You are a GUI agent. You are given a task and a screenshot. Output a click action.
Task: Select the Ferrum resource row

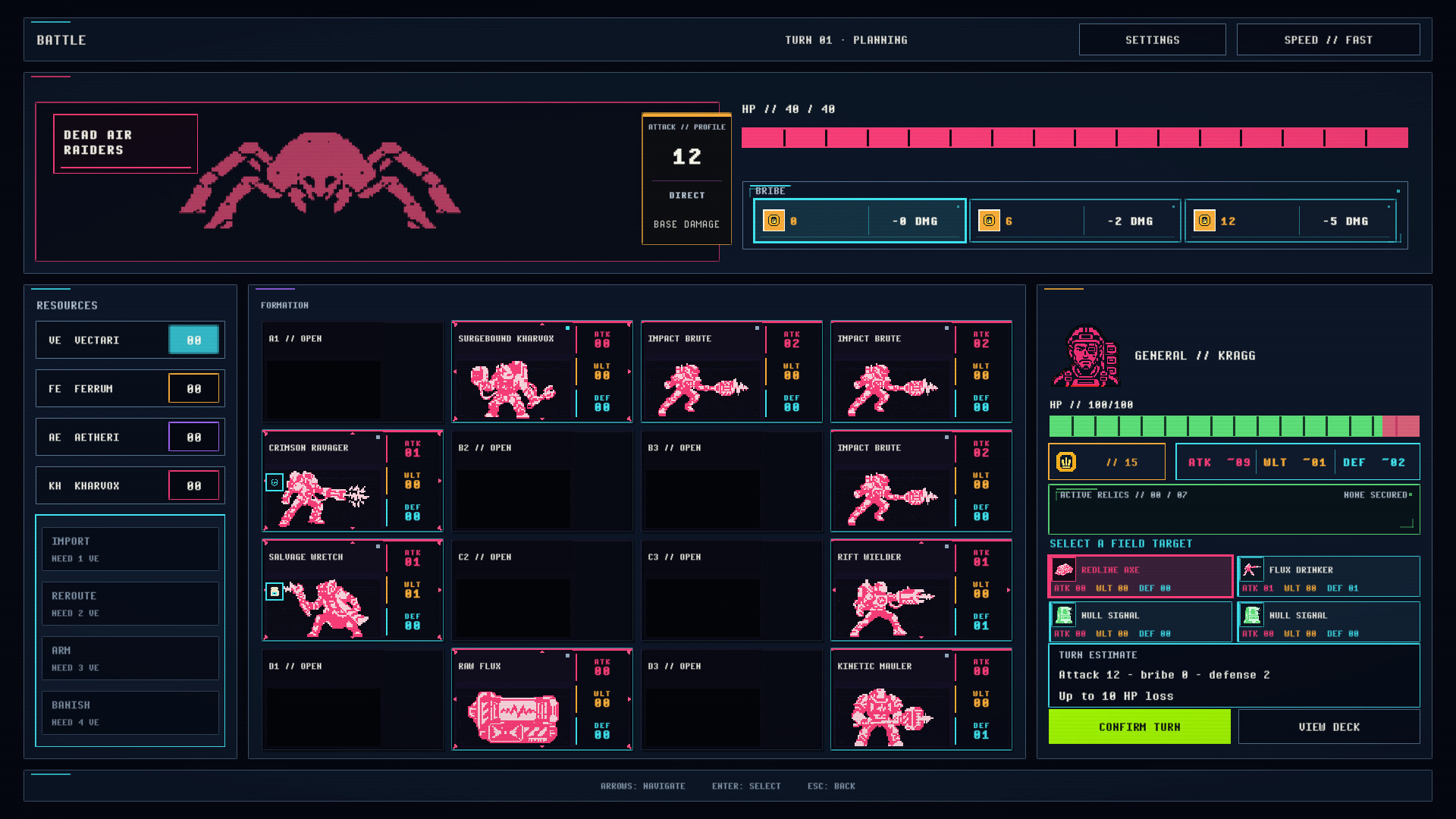click(x=130, y=388)
